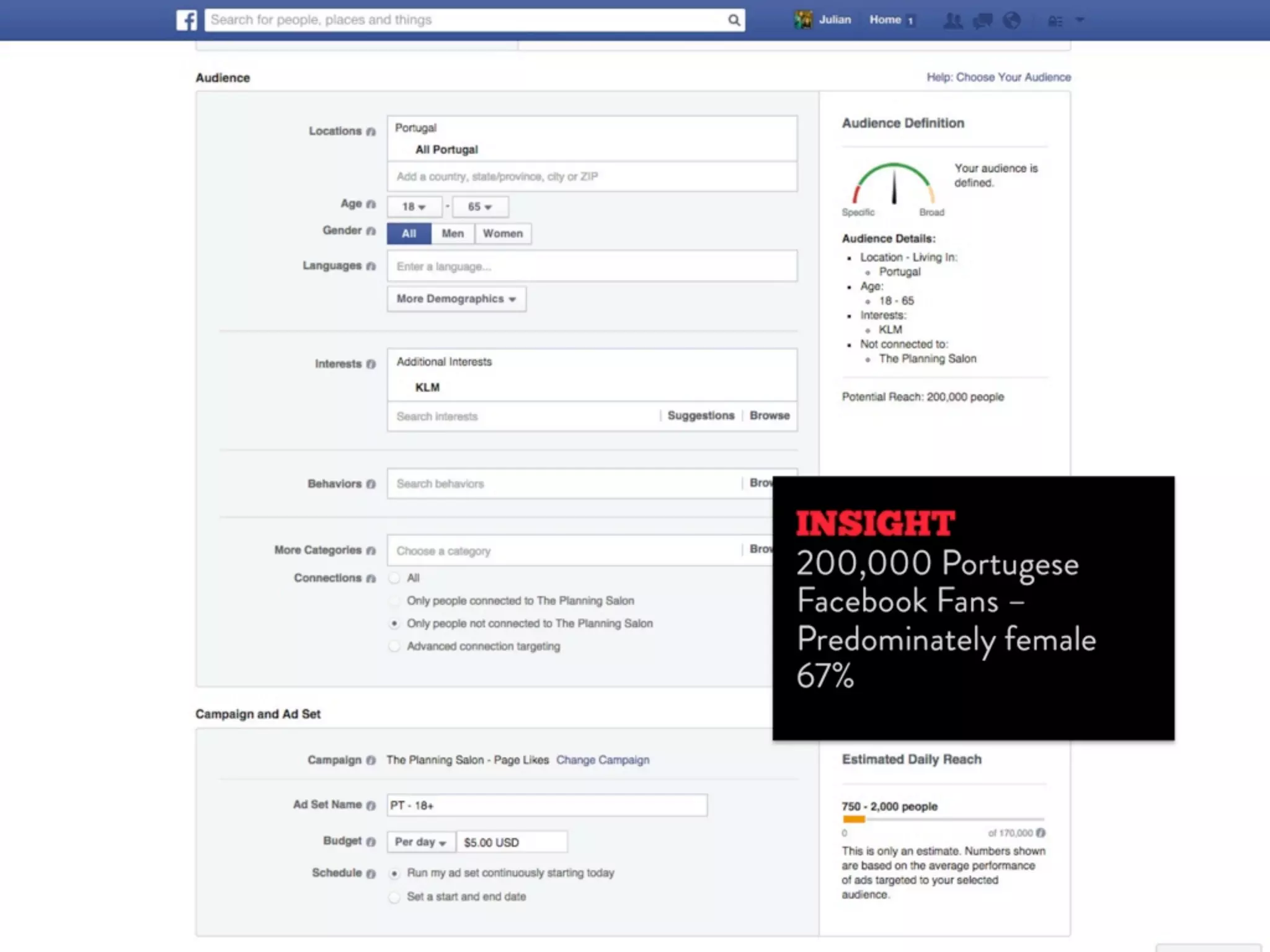This screenshot has width=1270, height=952.
Task: Open interest Suggestions
Action: pos(701,415)
